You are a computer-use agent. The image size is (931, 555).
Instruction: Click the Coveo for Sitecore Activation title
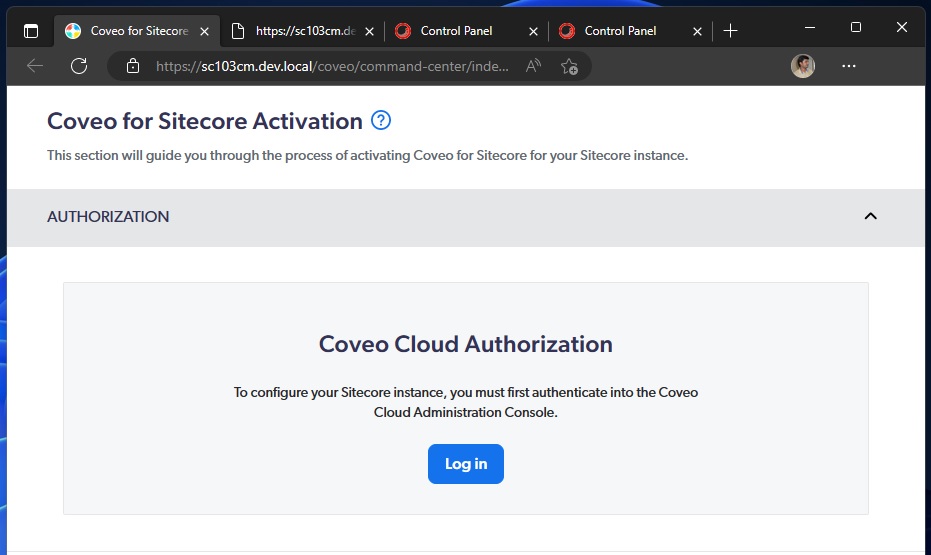tap(205, 121)
